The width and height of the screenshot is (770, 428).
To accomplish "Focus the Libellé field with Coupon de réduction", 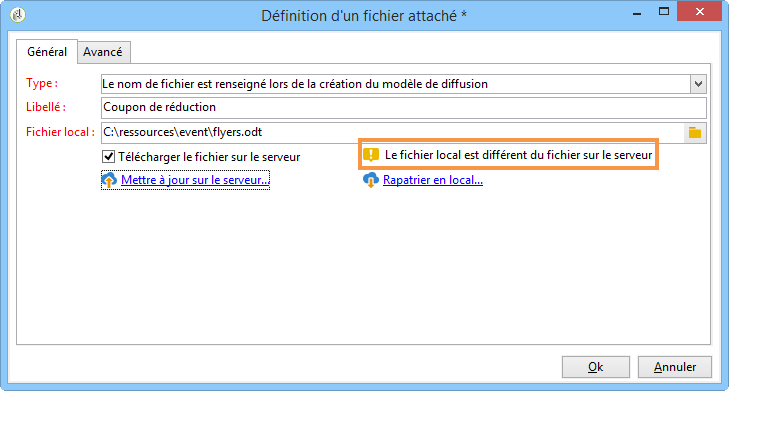I will coord(404,107).
